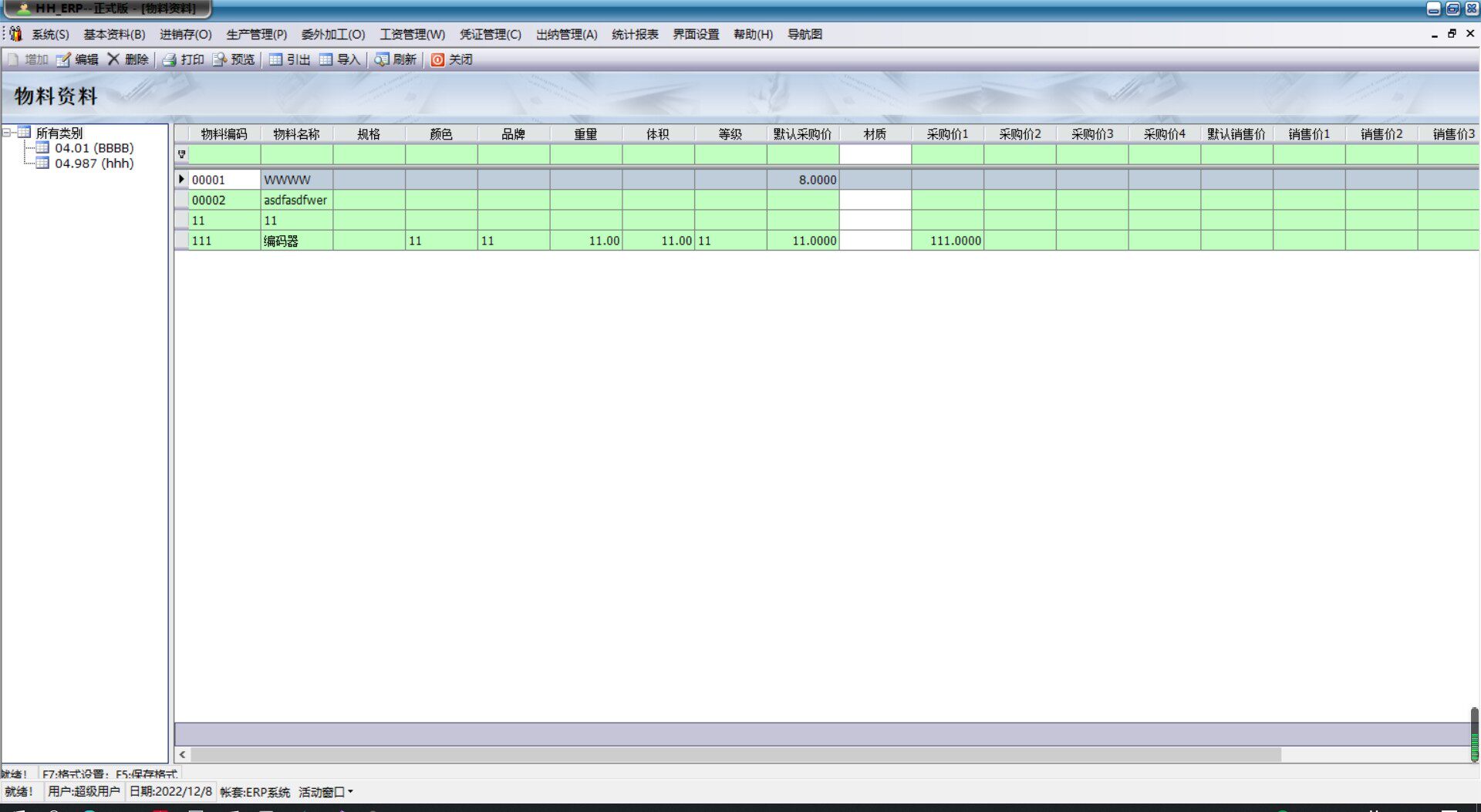
Task: Open the 活动窗口 dropdown in status bar
Action: click(326, 792)
